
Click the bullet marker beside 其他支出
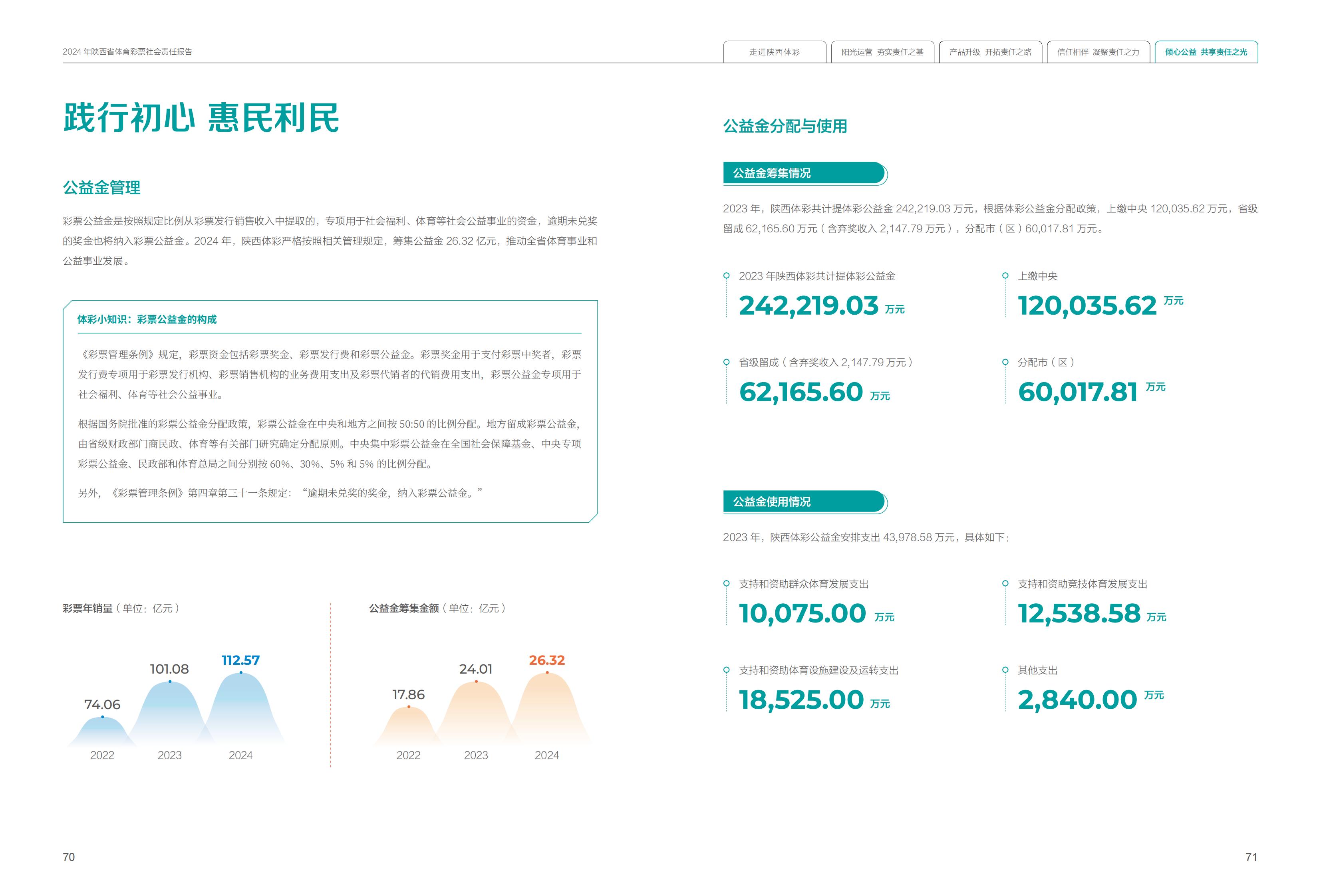coord(1005,670)
